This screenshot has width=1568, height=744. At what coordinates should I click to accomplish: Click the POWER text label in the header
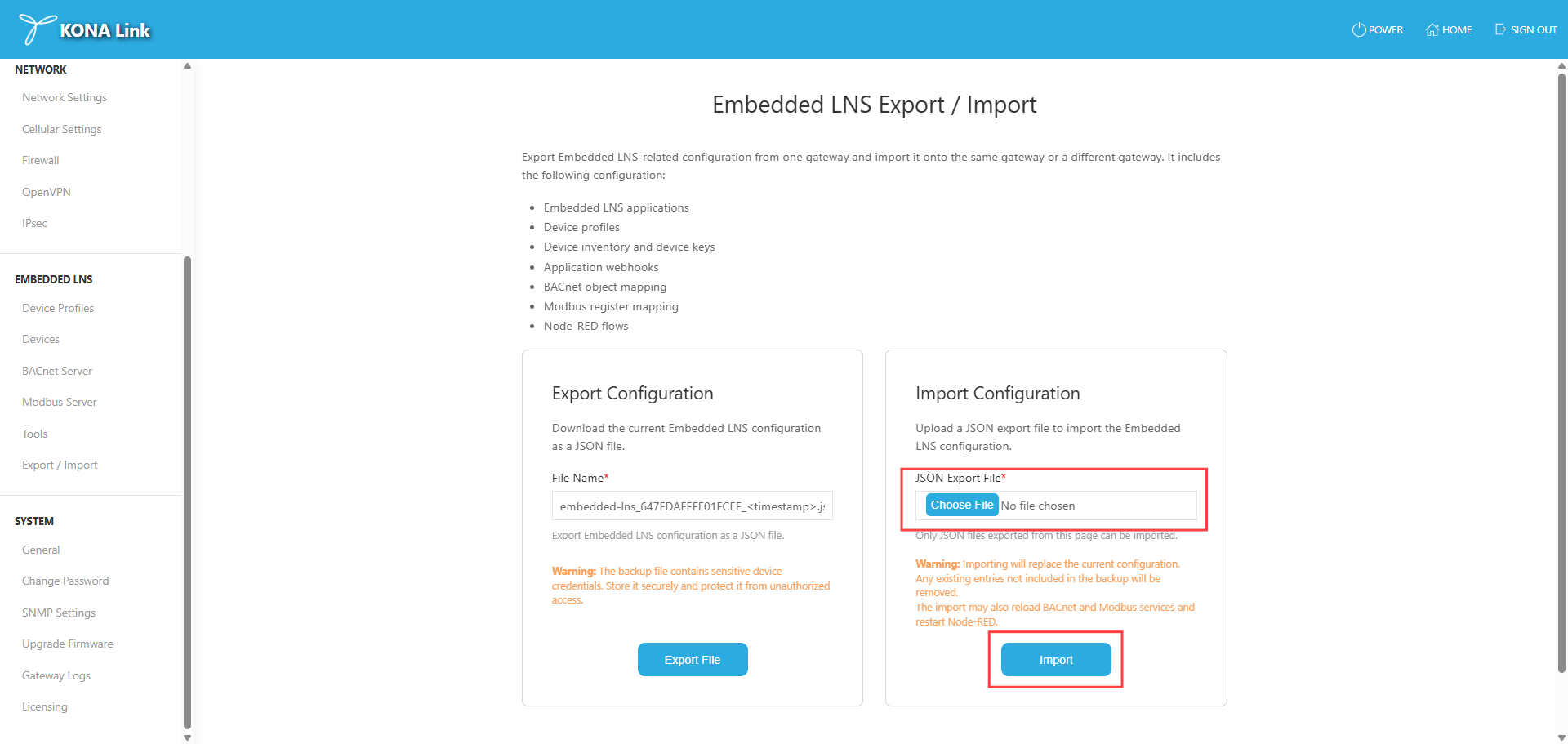coord(1386,29)
